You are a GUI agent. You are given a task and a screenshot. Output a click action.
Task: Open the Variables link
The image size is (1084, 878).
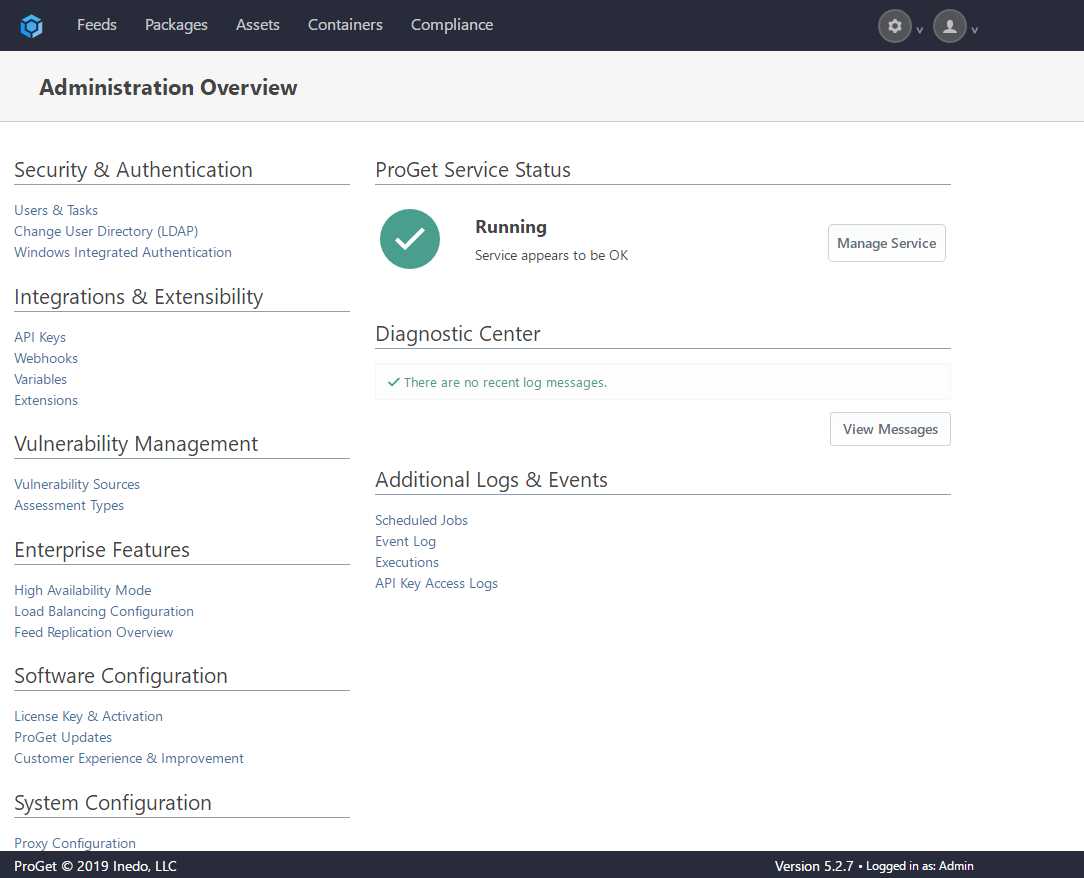pos(40,380)
